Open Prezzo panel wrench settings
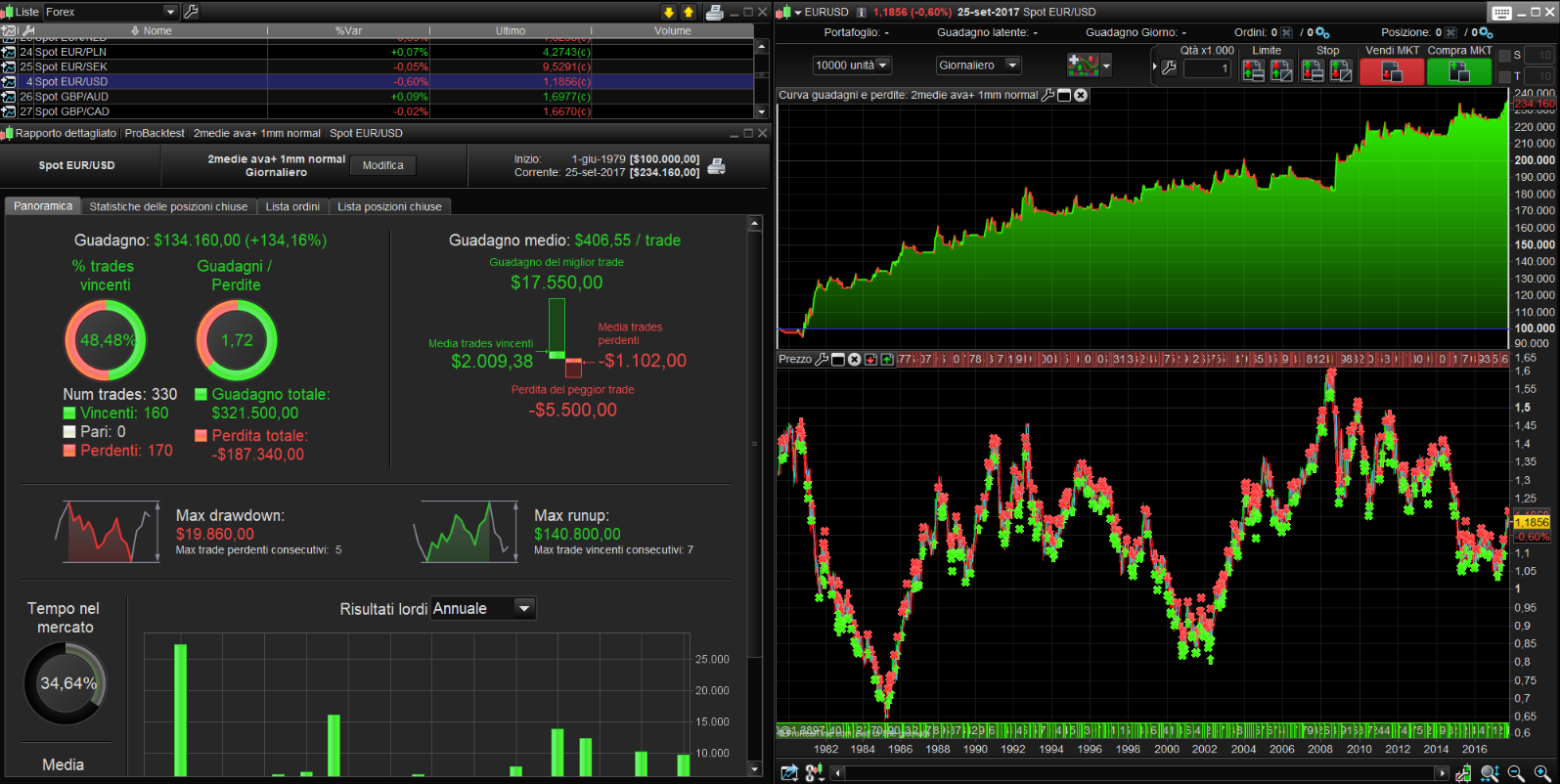Viewport: 1560px width, 784px height. 822,359
